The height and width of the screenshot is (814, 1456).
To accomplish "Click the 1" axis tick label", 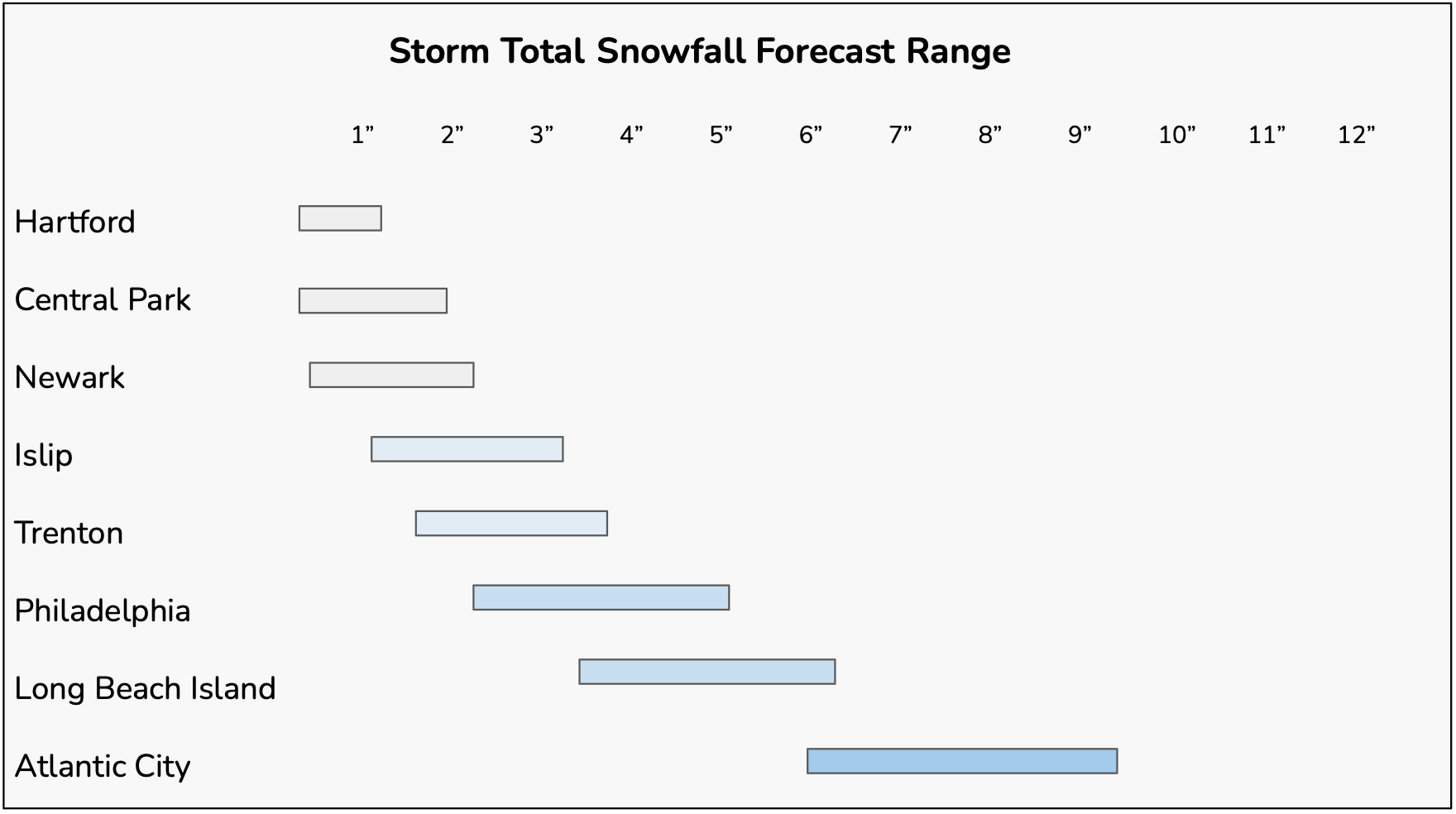I will point(362,135).
